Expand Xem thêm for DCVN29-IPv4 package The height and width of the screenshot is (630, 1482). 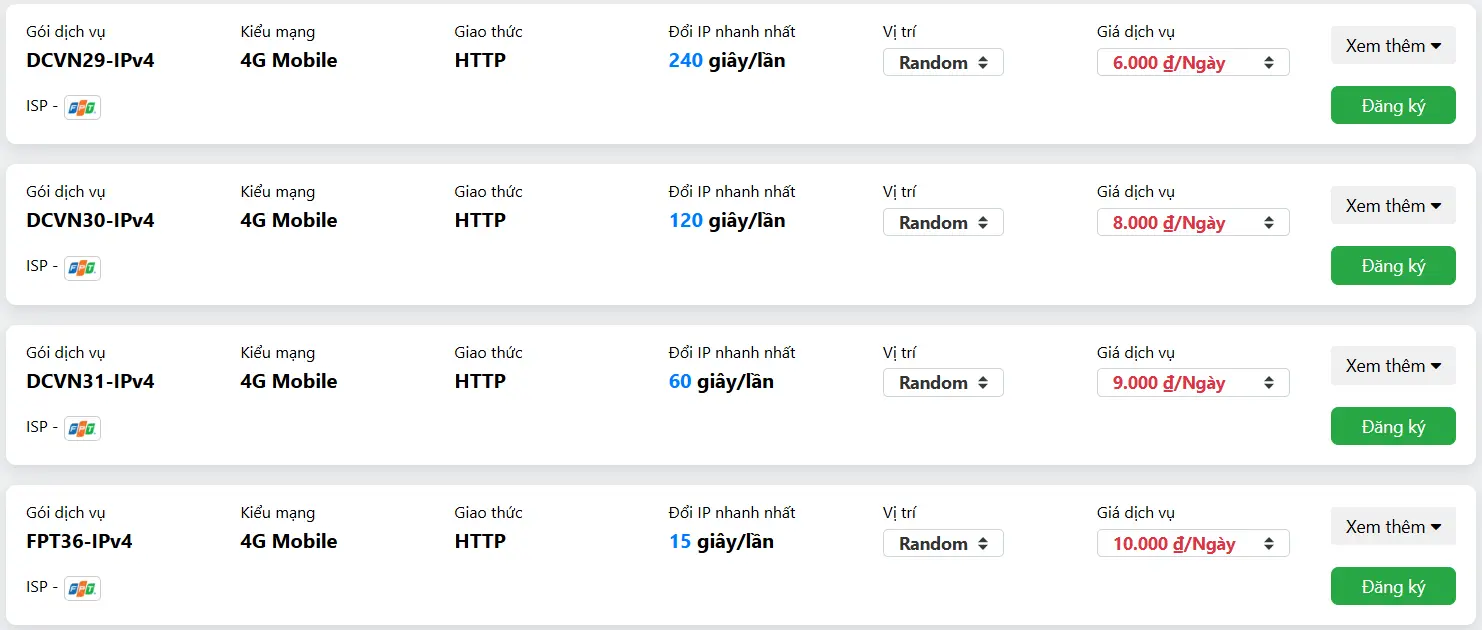pyautogui.click(x=1392, y=45)
